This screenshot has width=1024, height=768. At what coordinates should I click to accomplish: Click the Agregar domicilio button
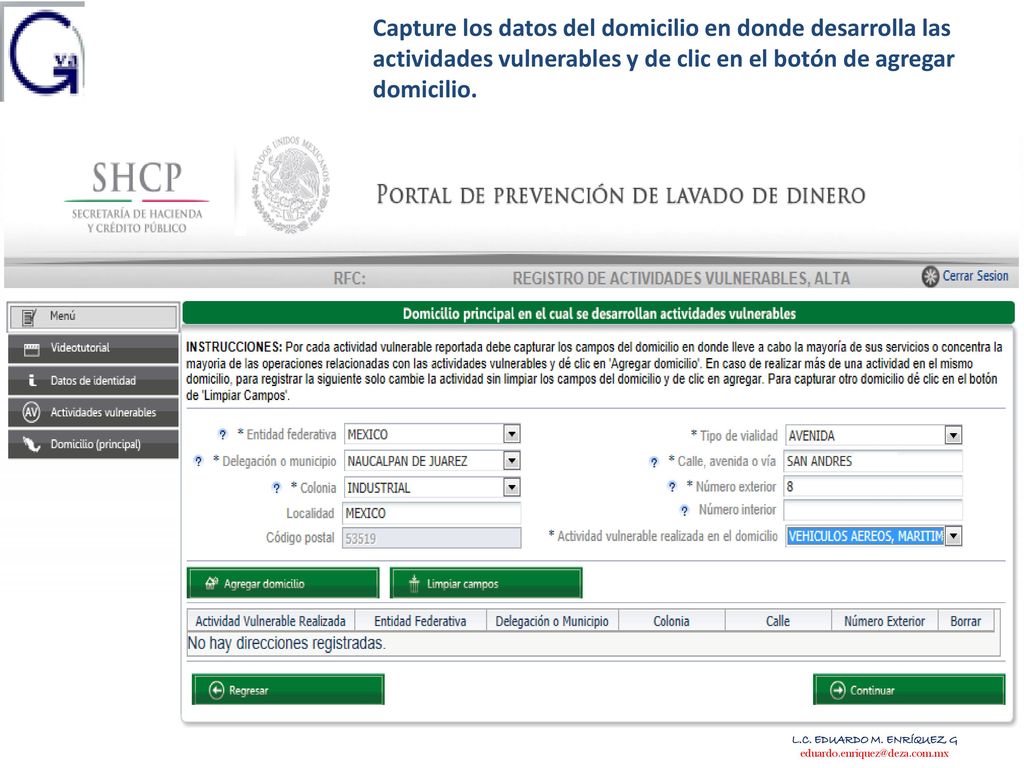pyautogui.click(x=283, y=583)
